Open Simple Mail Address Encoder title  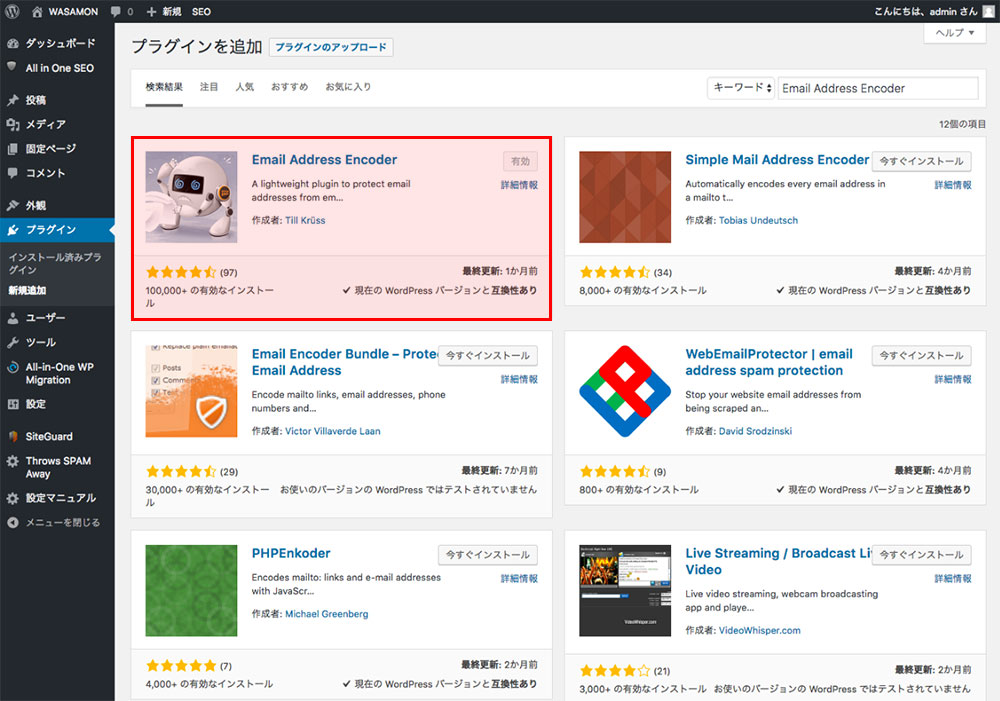tap(777, 159)
